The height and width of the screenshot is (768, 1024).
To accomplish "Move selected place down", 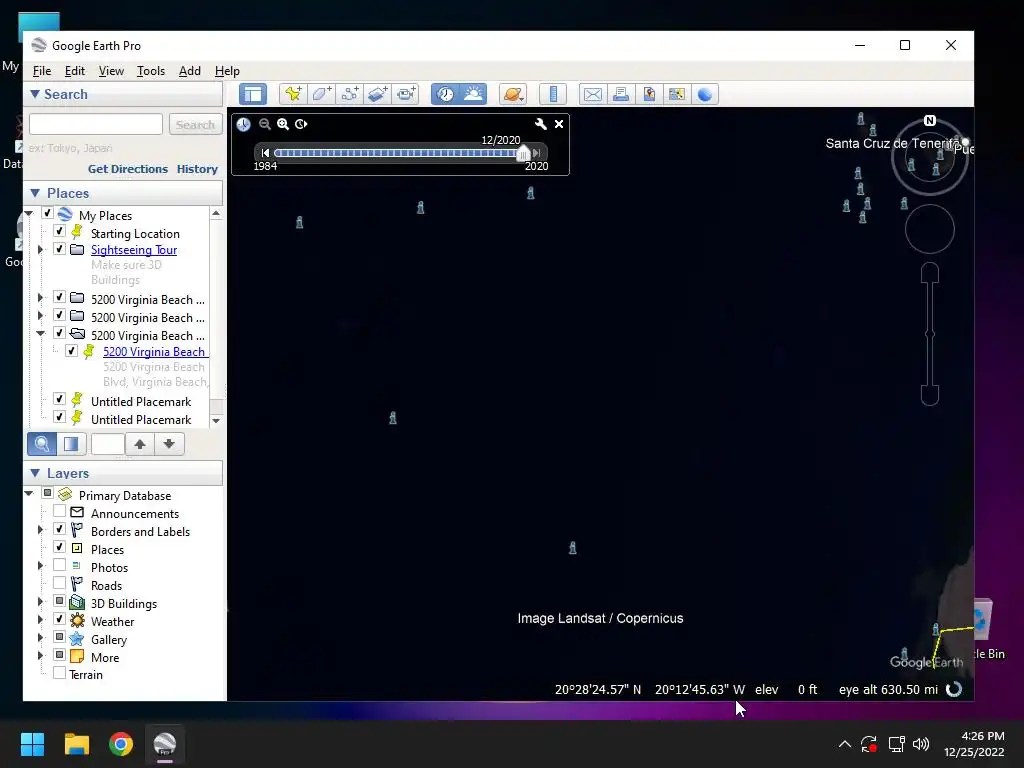I will 169,444.
